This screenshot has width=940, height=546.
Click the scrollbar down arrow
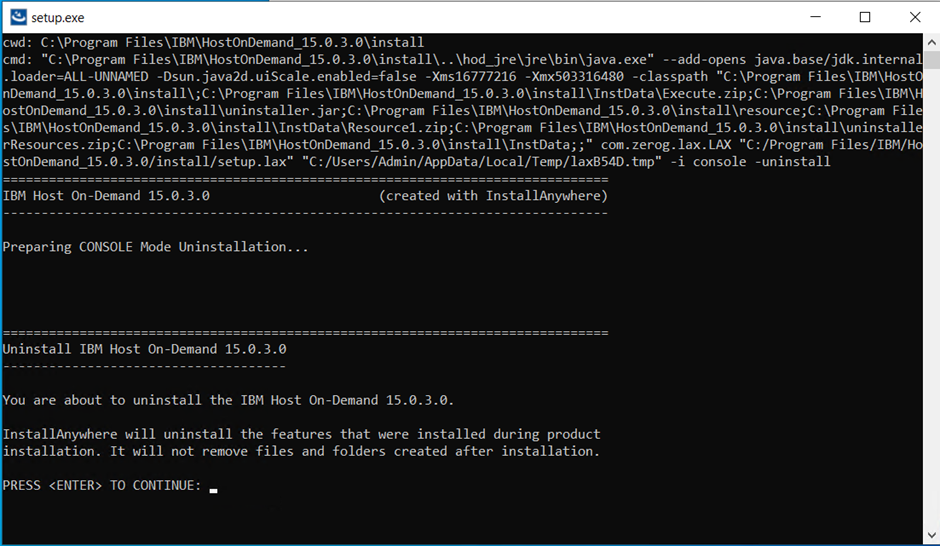point(929,537)
